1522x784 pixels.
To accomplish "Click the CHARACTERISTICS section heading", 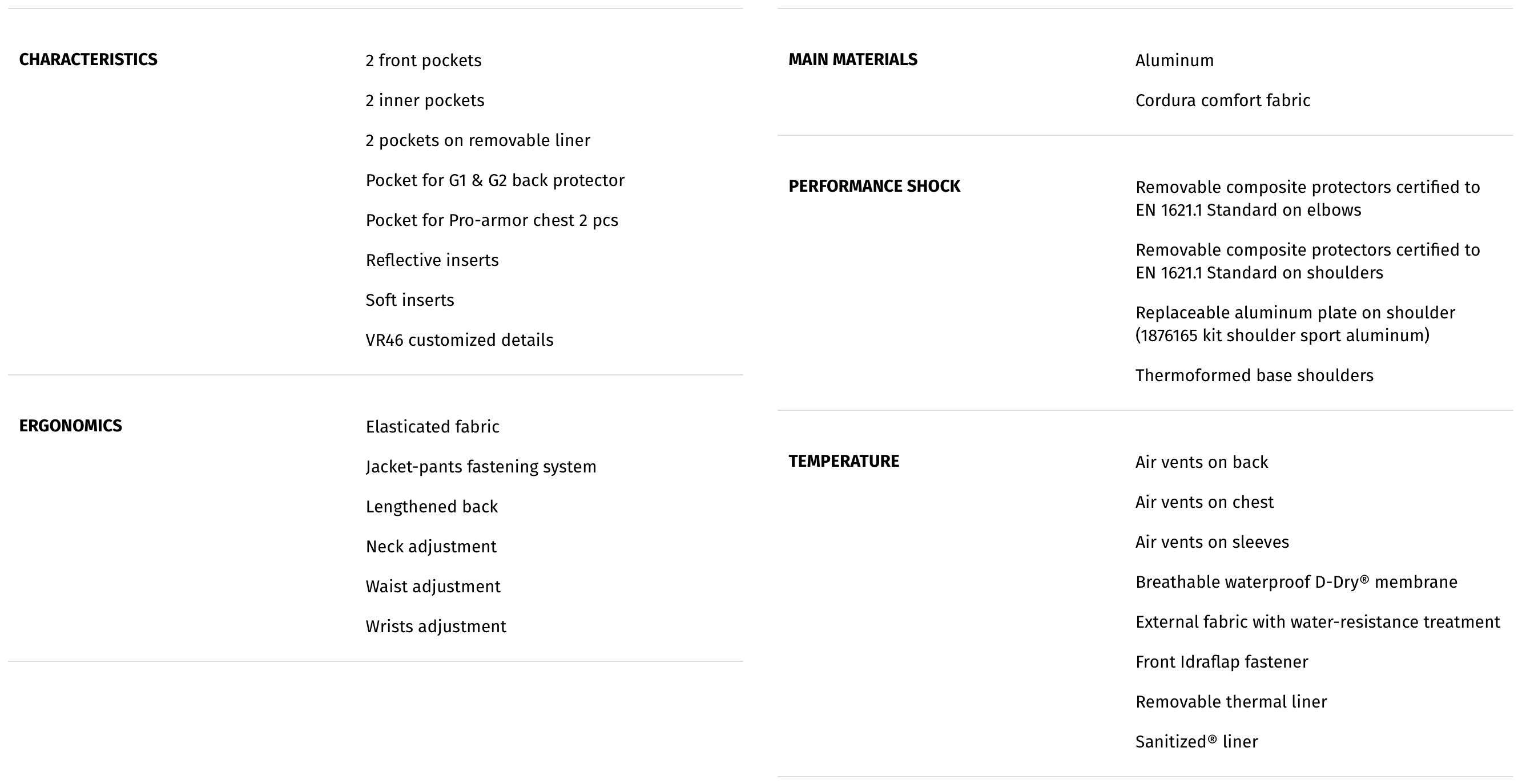I will 88,59.
